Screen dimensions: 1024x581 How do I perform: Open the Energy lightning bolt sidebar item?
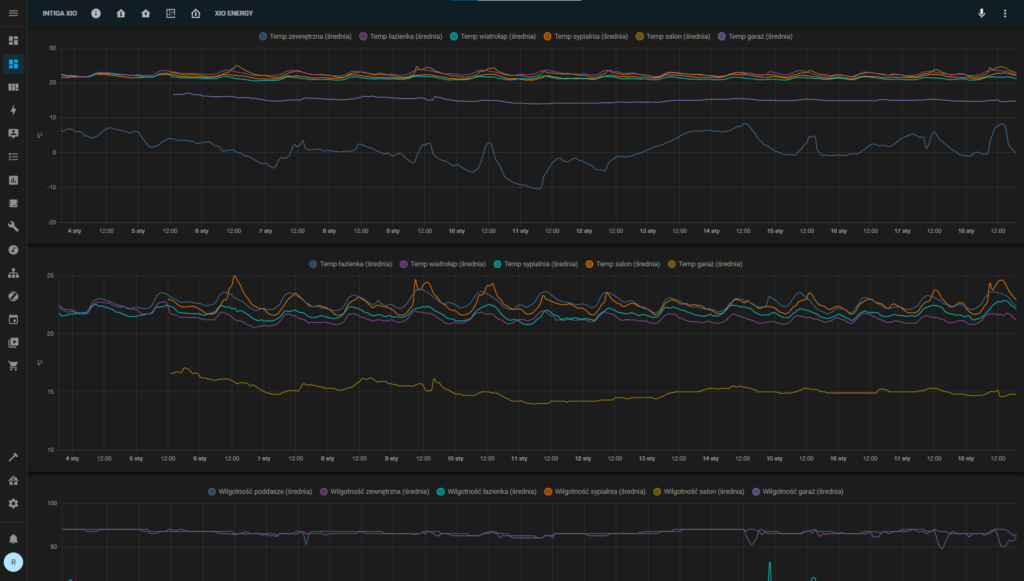point(13,111)
